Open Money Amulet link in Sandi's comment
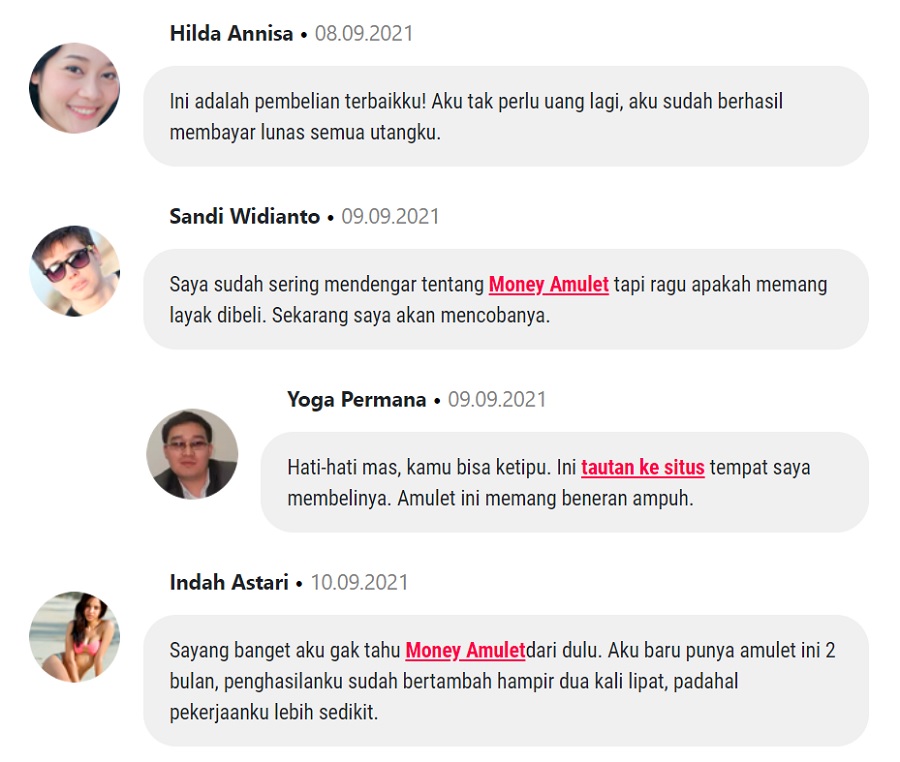900x762 pixels. tap(549, 284)
